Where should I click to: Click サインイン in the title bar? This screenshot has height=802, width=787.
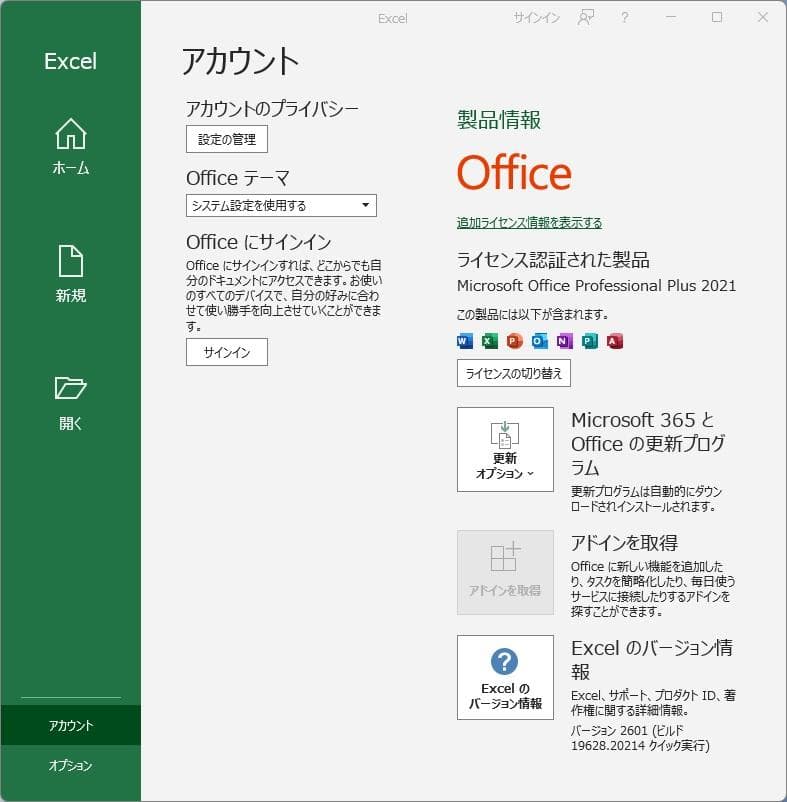coord(536,18)
